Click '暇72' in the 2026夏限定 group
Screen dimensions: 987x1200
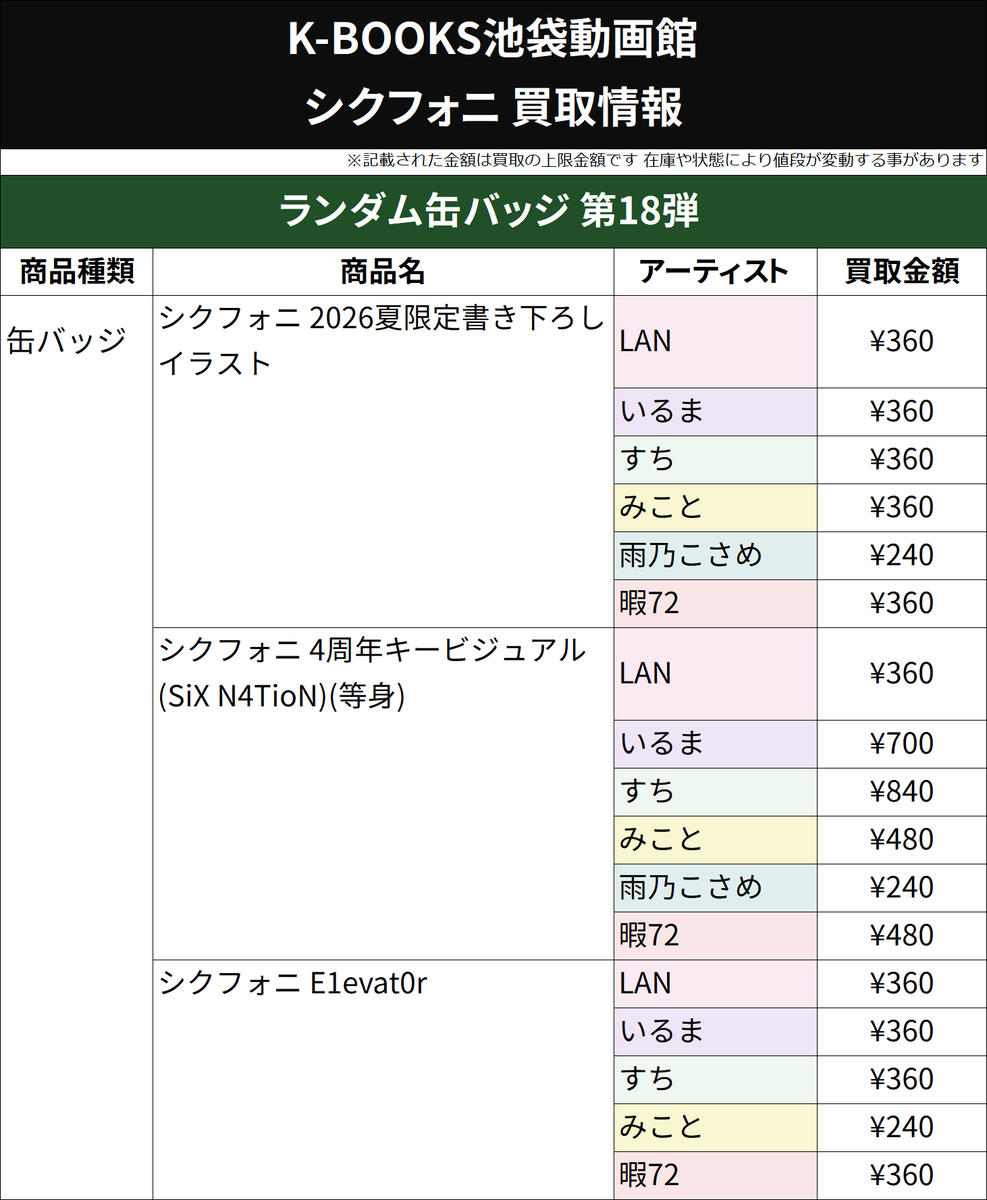pos(715,603)
